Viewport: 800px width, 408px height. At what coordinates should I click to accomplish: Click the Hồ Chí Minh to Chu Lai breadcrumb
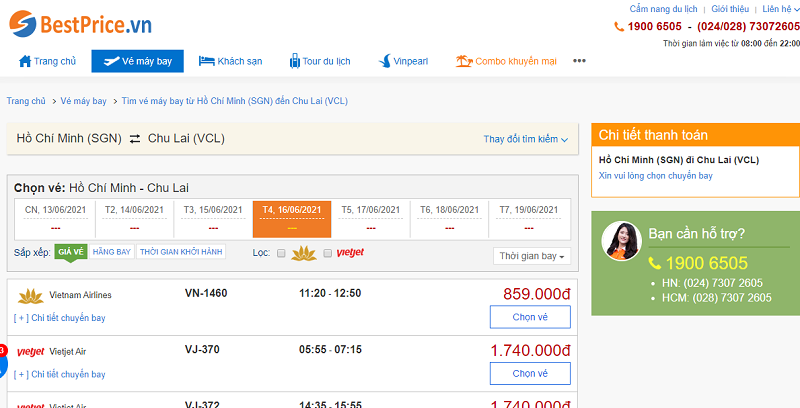pos(235,101)
